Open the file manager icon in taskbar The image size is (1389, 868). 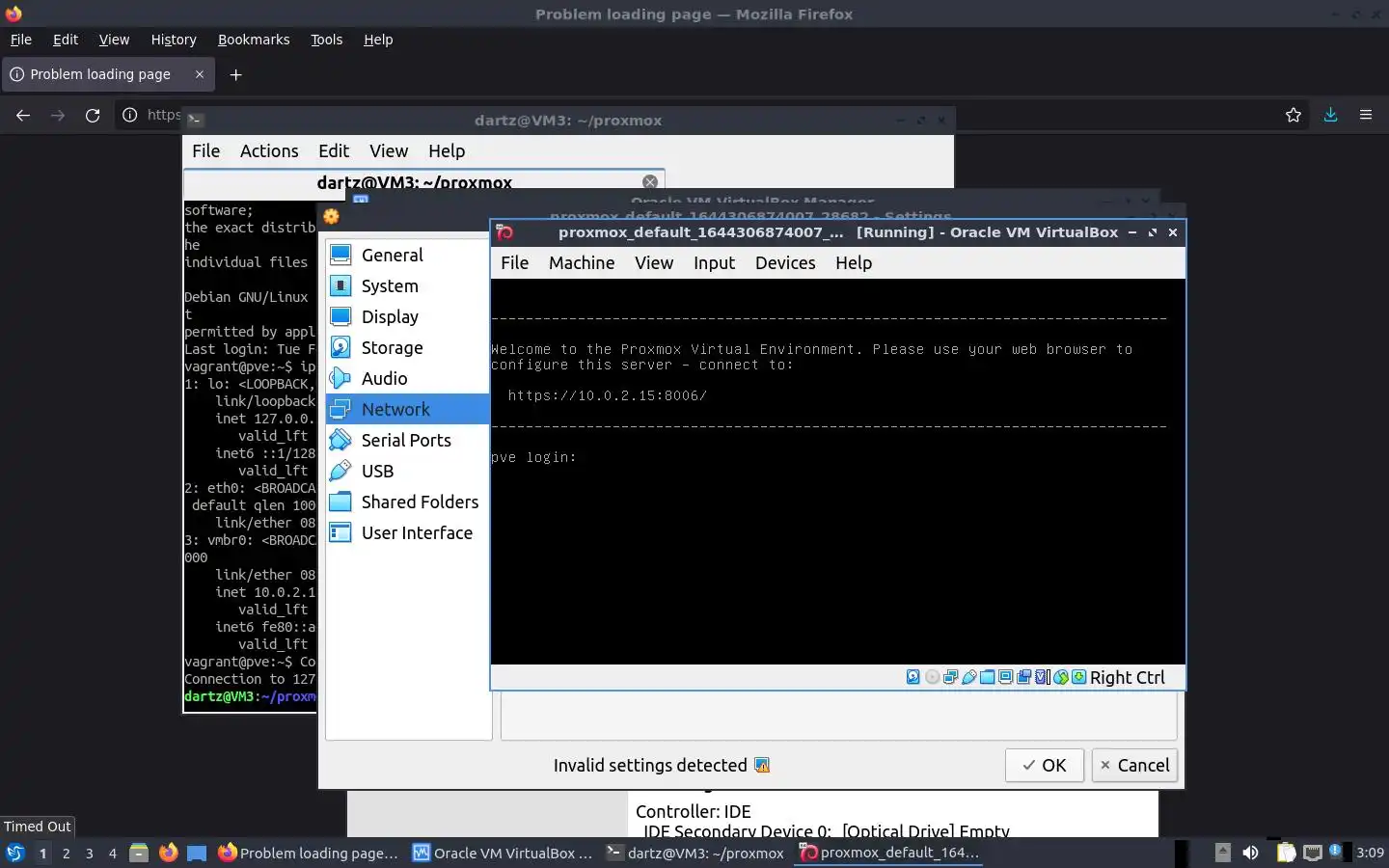139,853
